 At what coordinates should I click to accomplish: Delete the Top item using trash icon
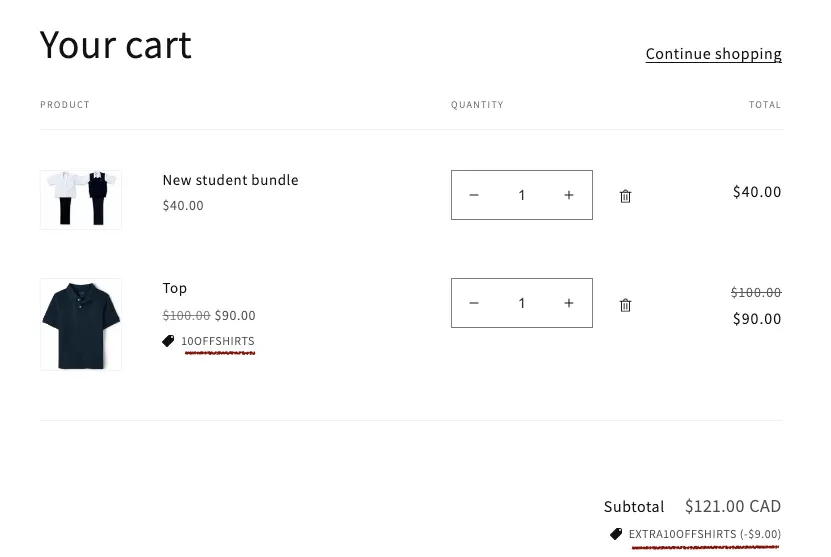[x=625, y=305]
